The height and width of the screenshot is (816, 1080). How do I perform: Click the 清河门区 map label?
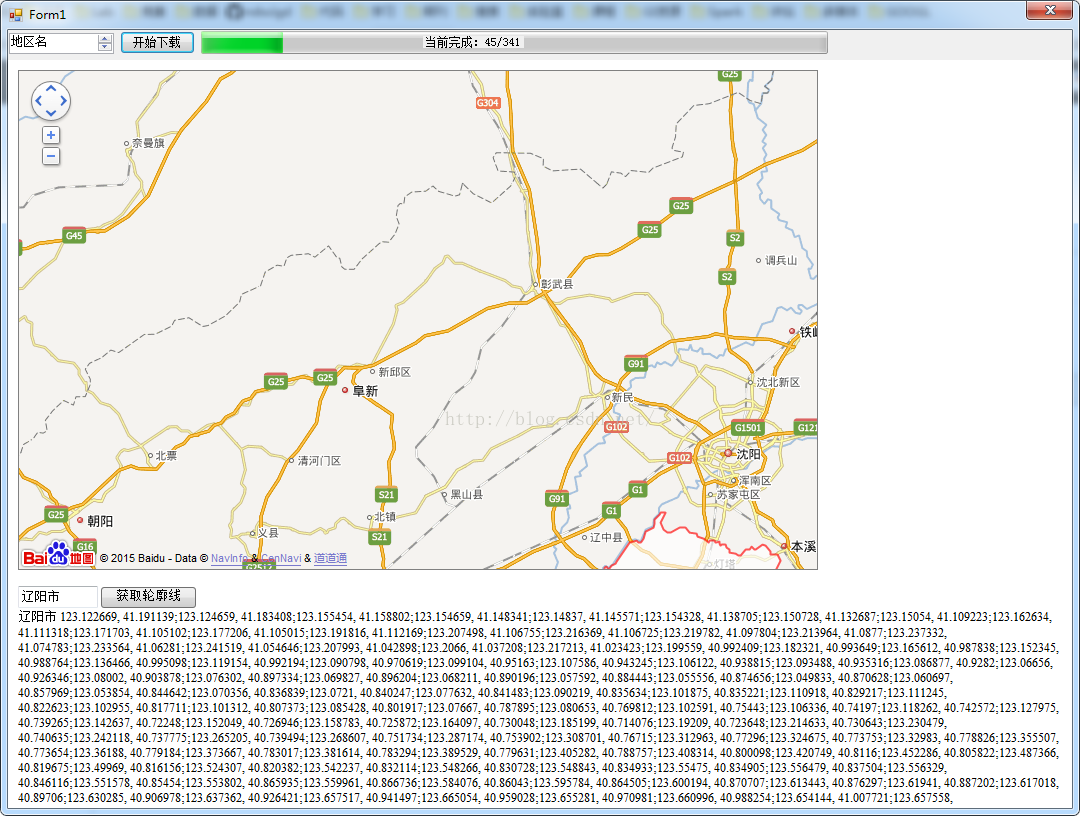(319, 461)
